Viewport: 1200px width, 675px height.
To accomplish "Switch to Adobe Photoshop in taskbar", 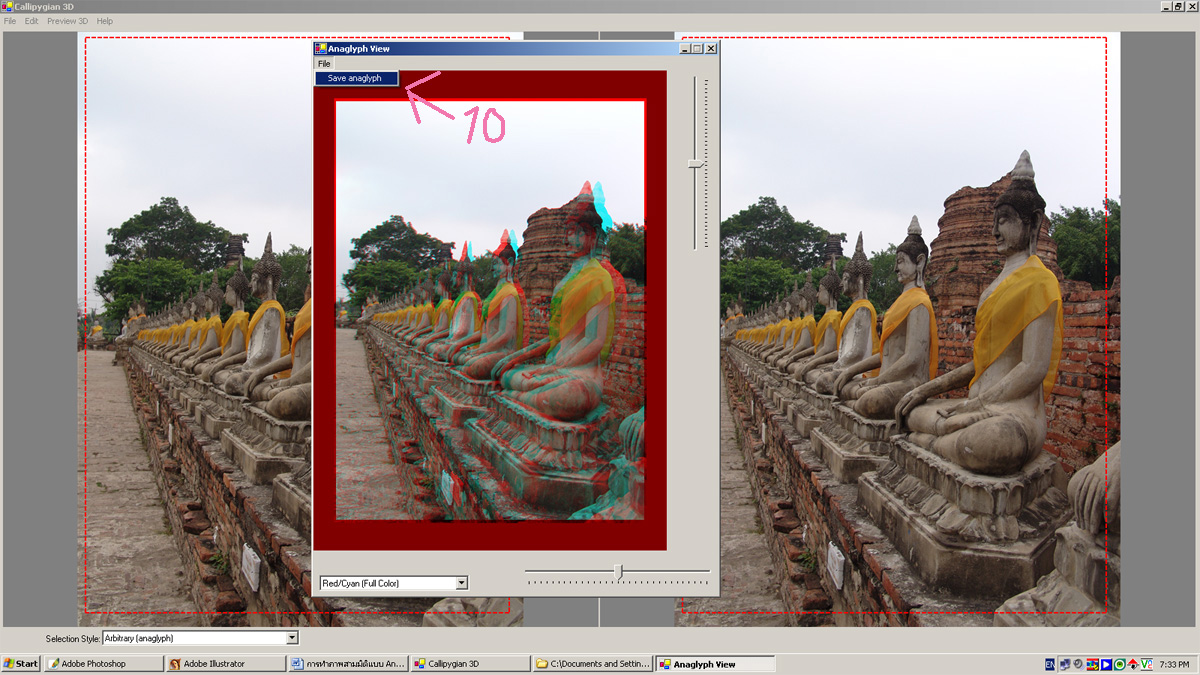I will coord(104,664).
